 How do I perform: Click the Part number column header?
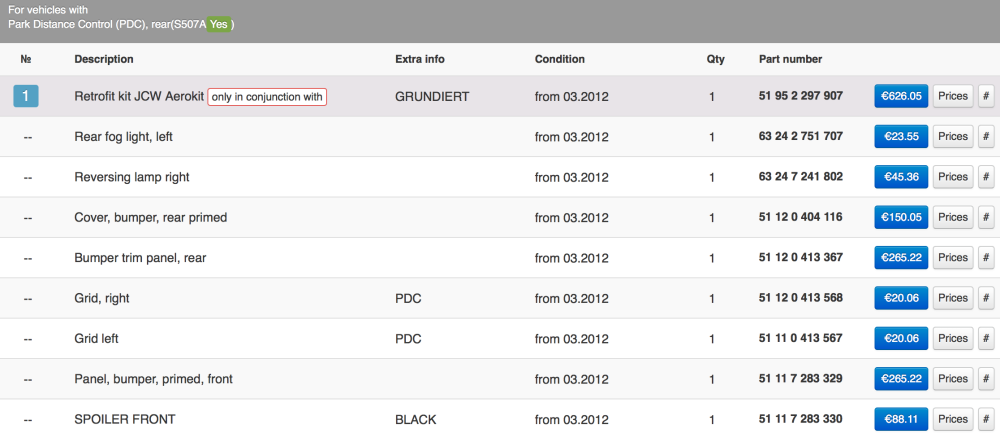tap(790, 59)
